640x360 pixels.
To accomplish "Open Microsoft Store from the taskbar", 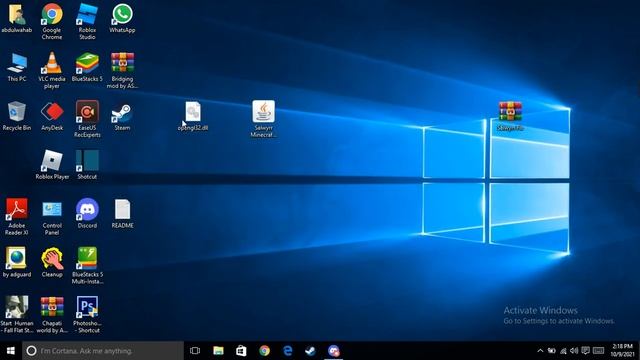I will pyautogui.click(x=241, y=351).
